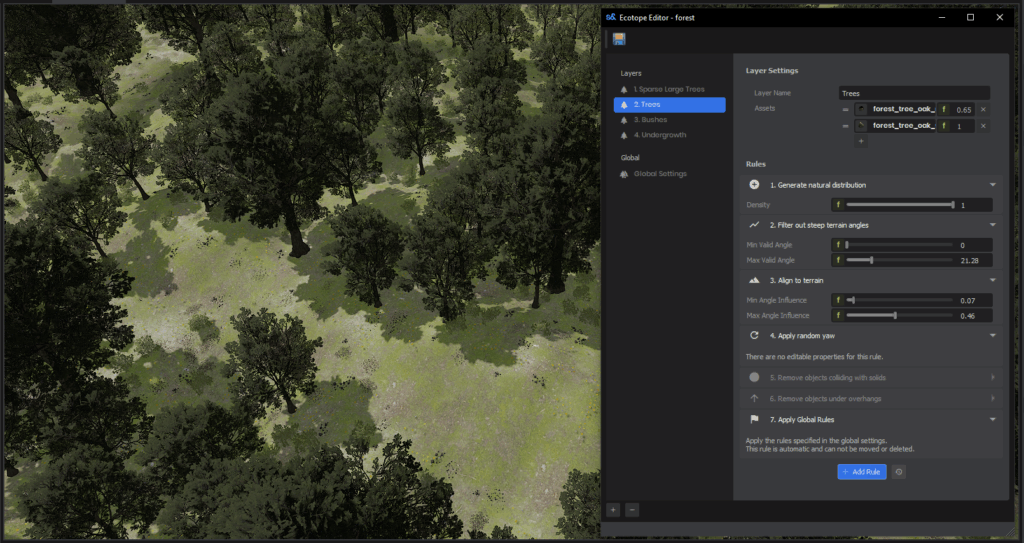1024x543 pixels.
Task: Toggle the f button for Min Valid Angle
Action: (x=839, y=245)
